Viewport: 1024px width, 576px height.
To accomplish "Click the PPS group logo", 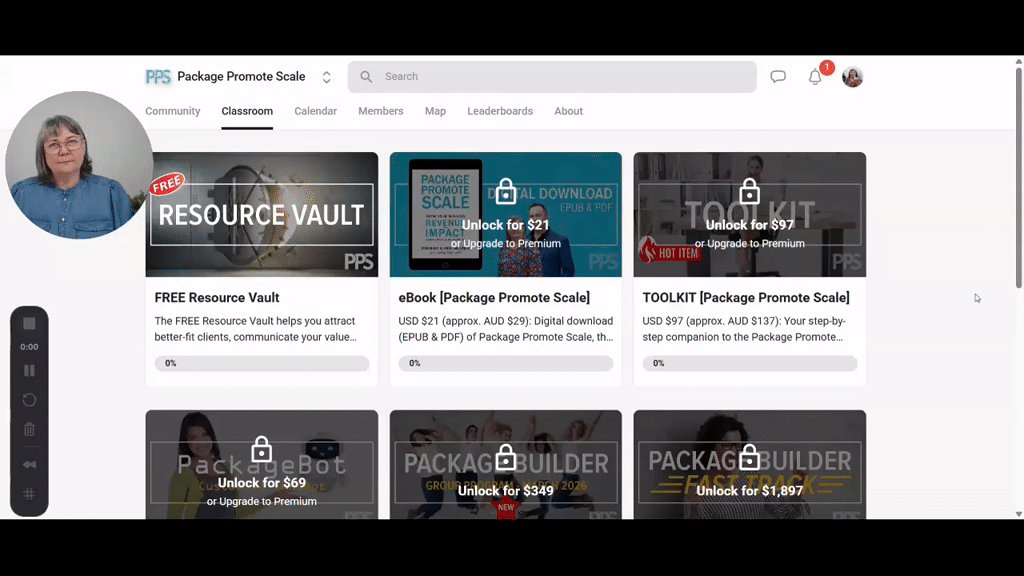I will 158,77.
